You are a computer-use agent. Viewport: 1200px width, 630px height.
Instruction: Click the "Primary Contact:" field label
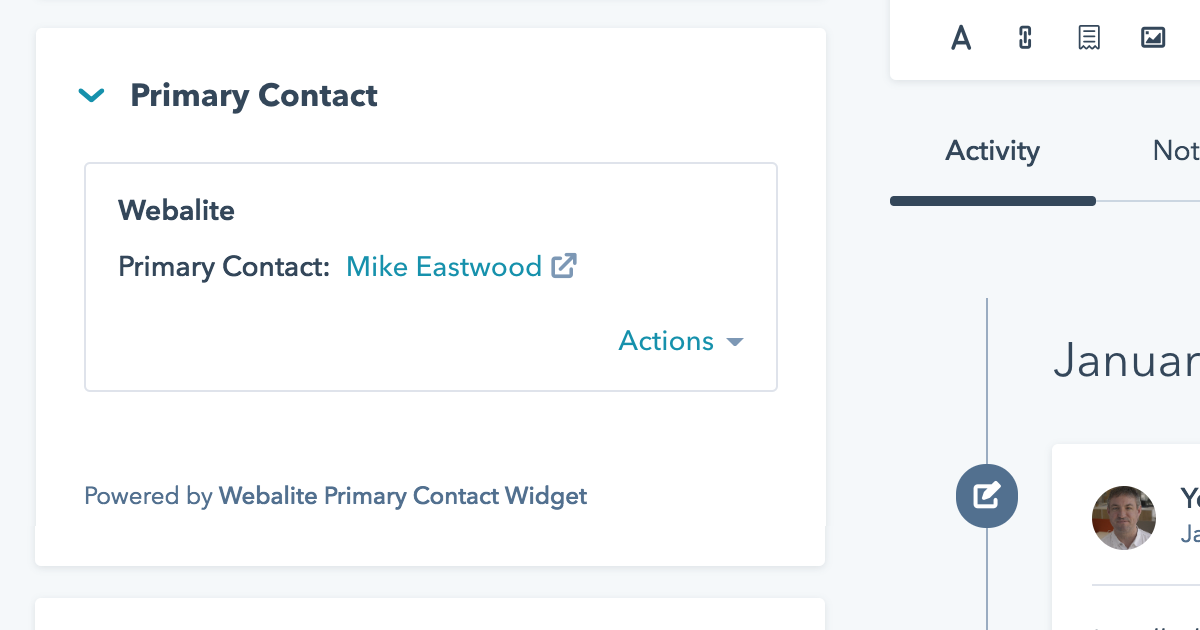tap(224, 267)
